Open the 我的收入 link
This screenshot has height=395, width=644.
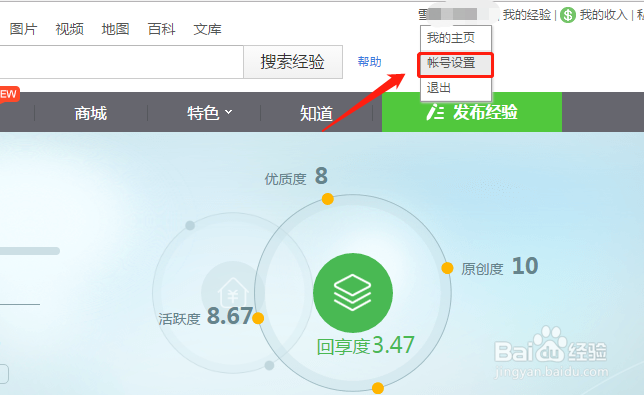[604, 15]
